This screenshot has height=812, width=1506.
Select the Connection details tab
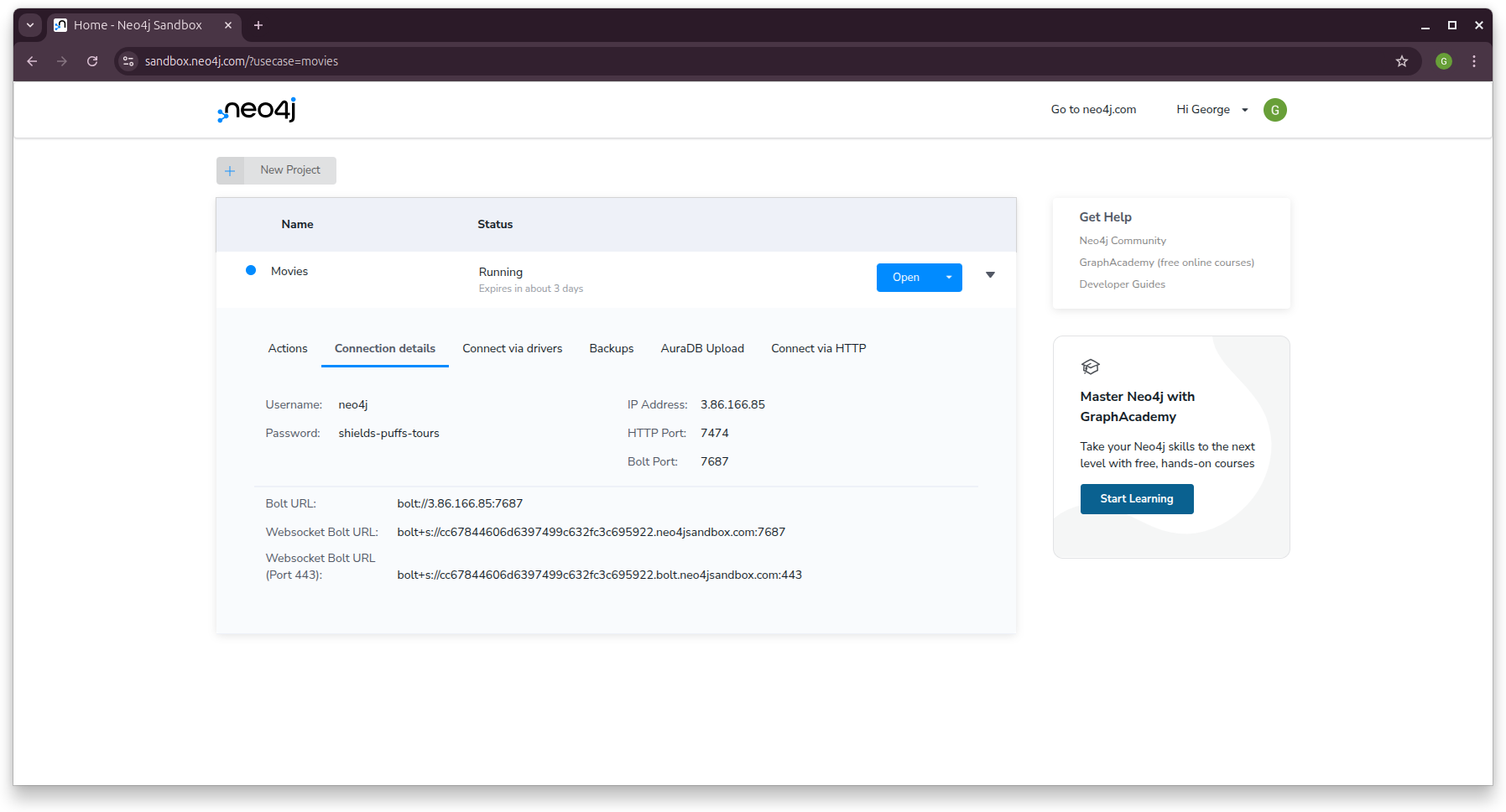[x=385, y=349]
